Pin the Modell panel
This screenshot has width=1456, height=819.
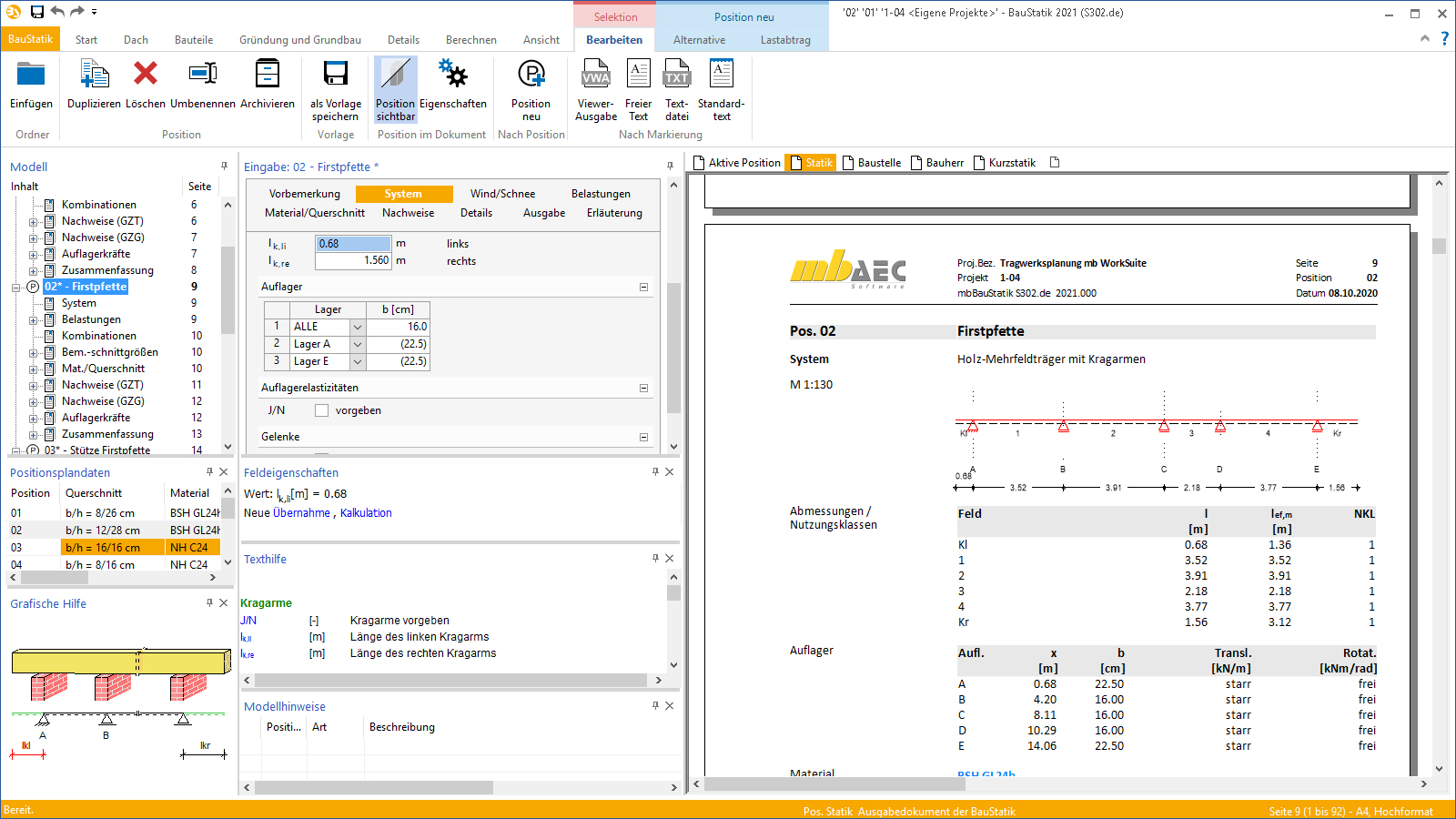click(224, 166)
